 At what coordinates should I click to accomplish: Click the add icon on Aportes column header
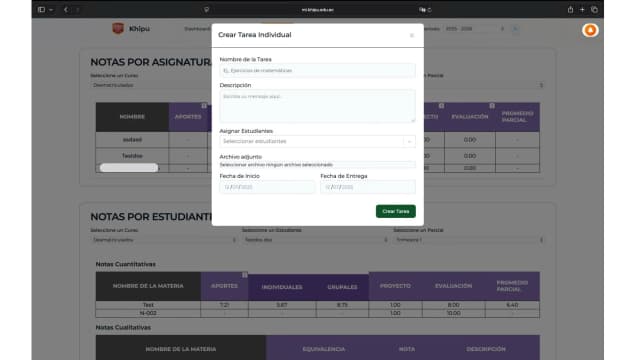click(204, 106)
